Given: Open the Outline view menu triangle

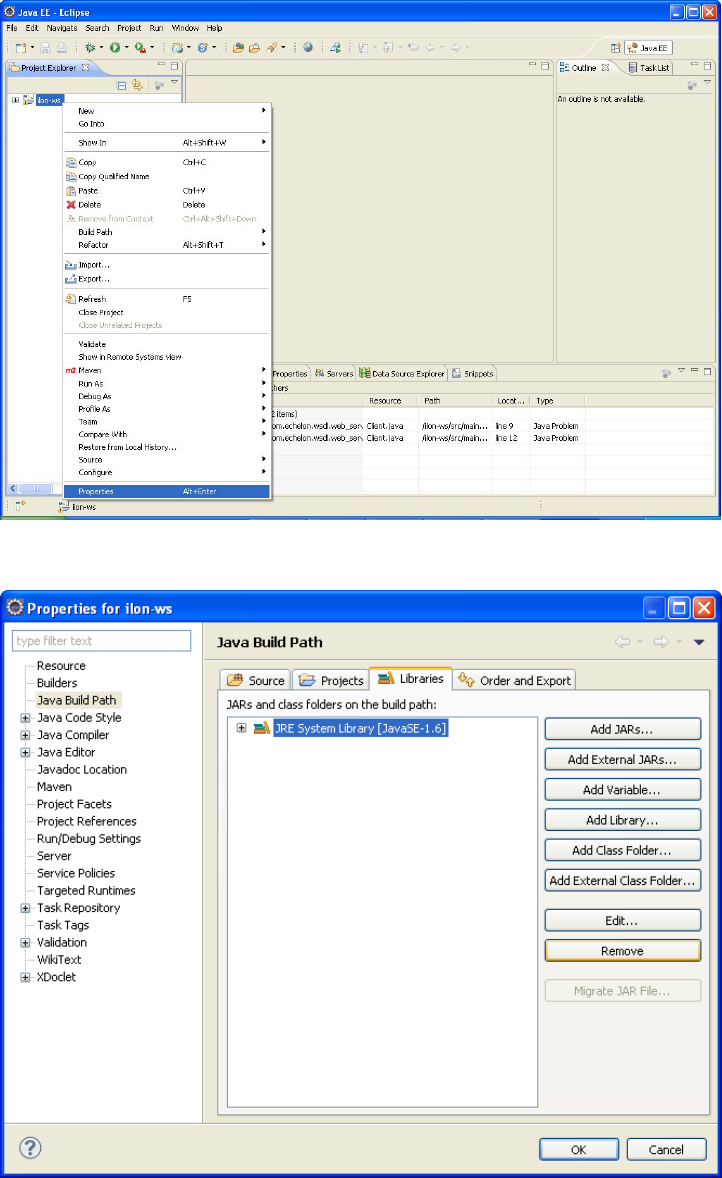Looking at the screenshot, I should pyautogui.click(x=707, y=83).
